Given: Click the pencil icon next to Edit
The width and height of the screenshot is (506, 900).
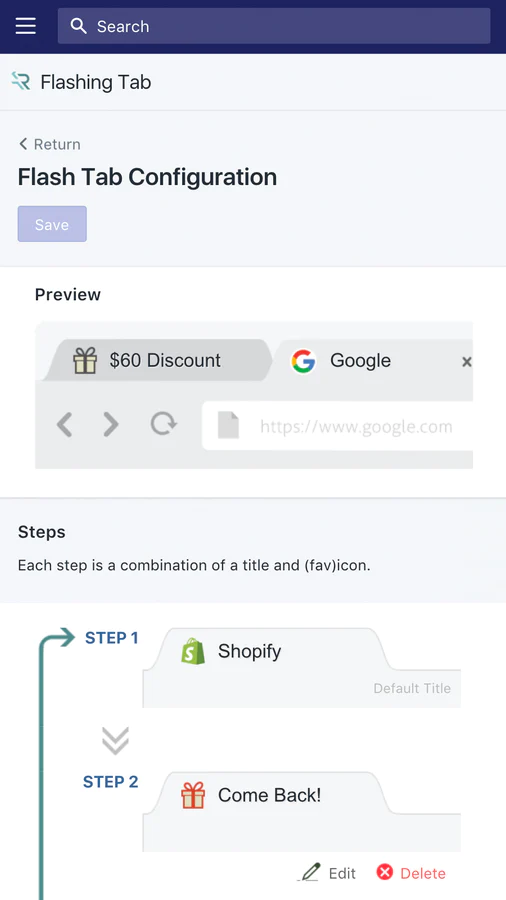Looking at the screenshot, I should [310, 873].
